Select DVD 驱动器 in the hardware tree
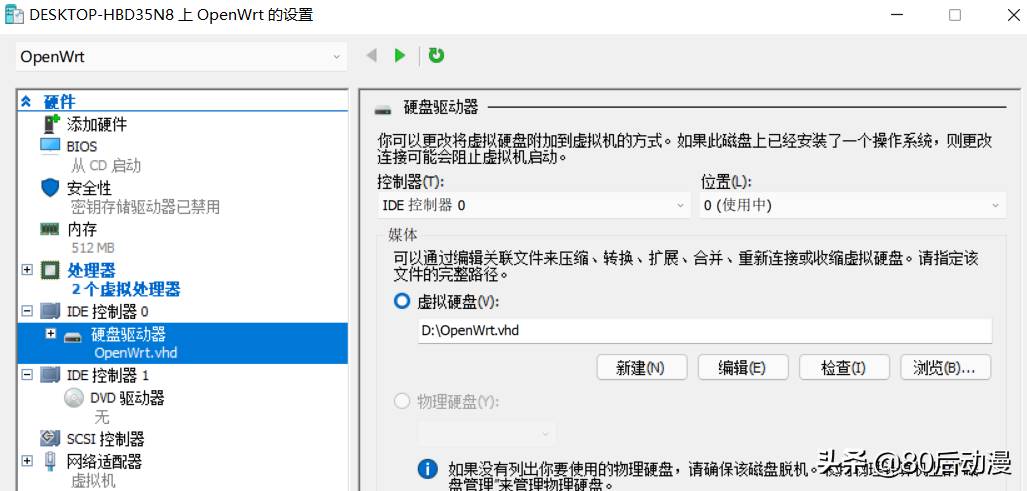The width and height of the screenshot is (1027, 491). 127,397
